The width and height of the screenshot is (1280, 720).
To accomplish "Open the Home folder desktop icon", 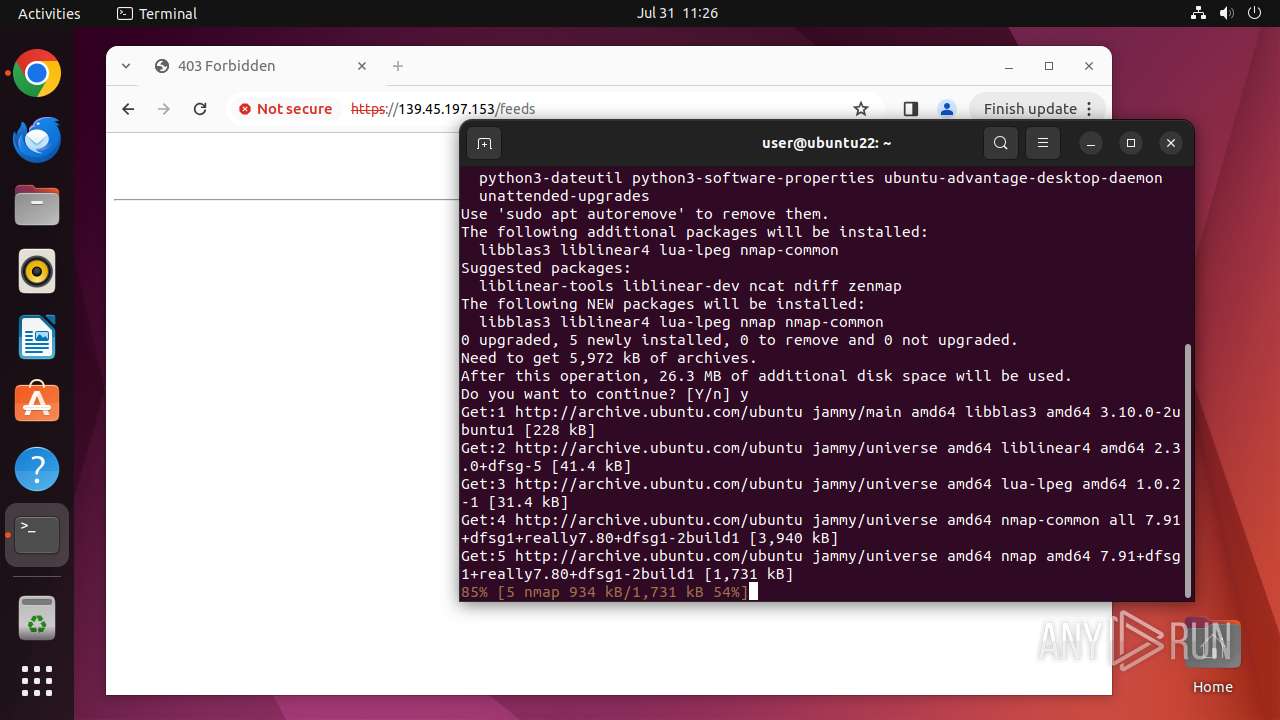I will click(x=1212, y=655).
